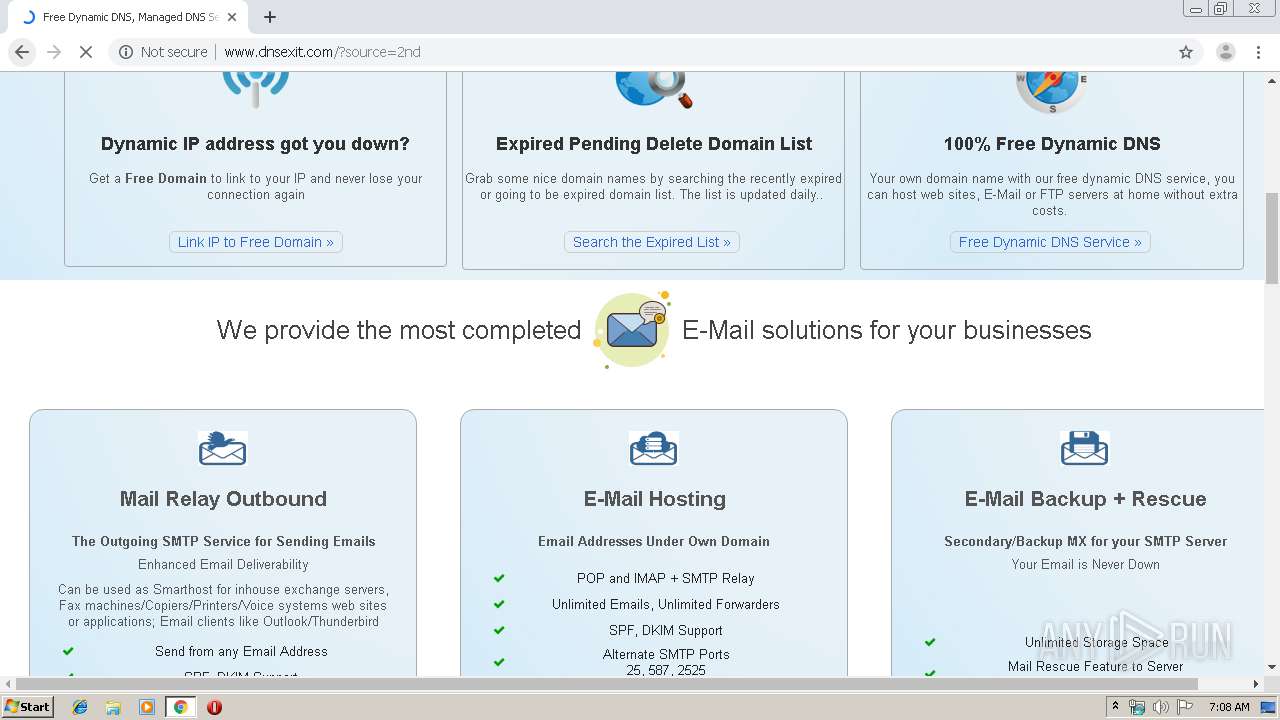Viewport: 1280px width, 720px height.
Task: Click the taskbar clock 7:08 AM
Action: pos(1229,707)
